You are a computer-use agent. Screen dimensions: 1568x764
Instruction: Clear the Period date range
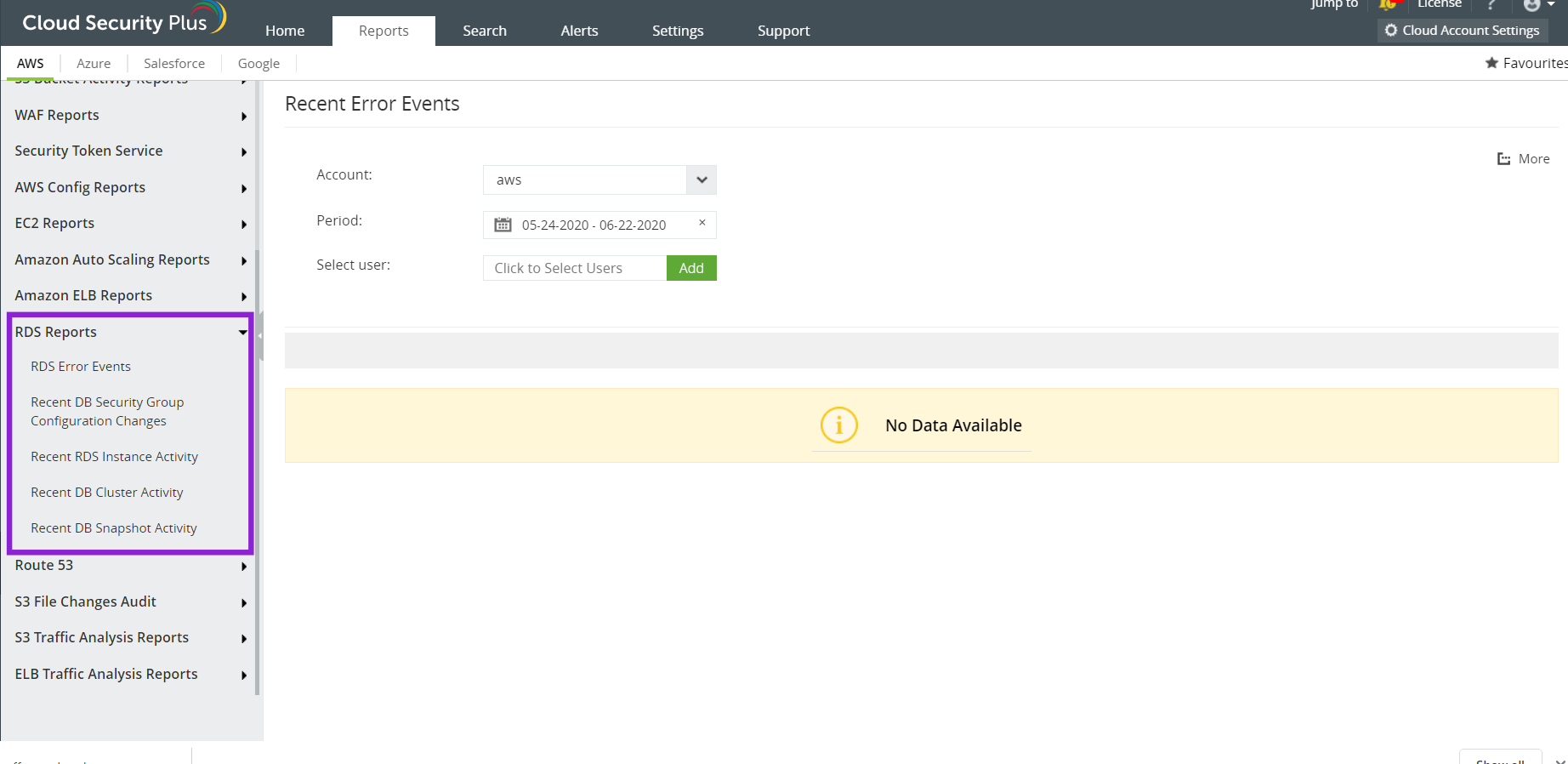[x=702, y=223]
